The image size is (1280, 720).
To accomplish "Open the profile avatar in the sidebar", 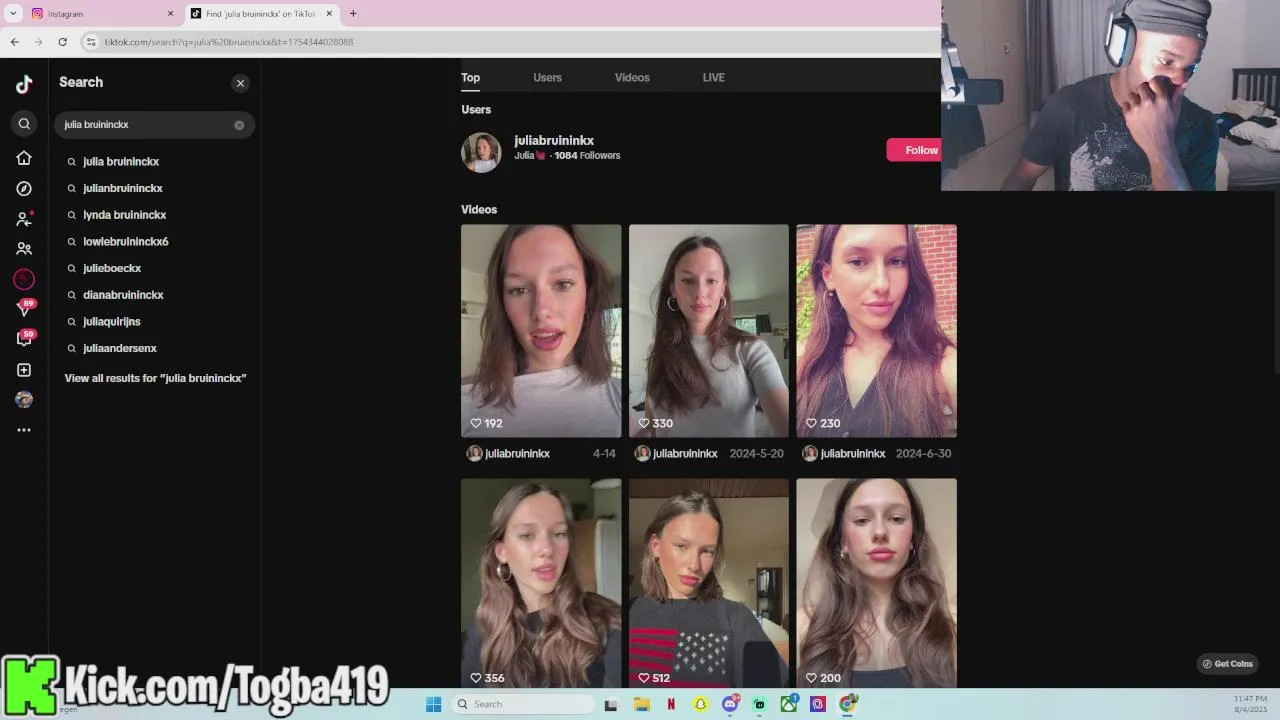I will pyautogui.click(x=24, y=399).
